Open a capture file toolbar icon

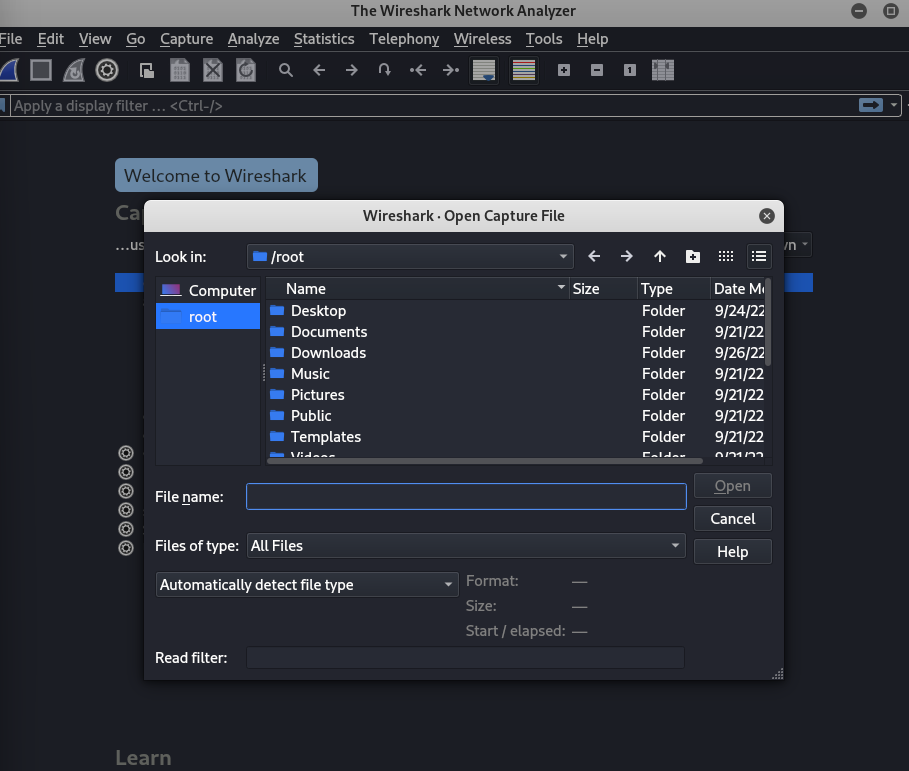(x=147, y=71)
